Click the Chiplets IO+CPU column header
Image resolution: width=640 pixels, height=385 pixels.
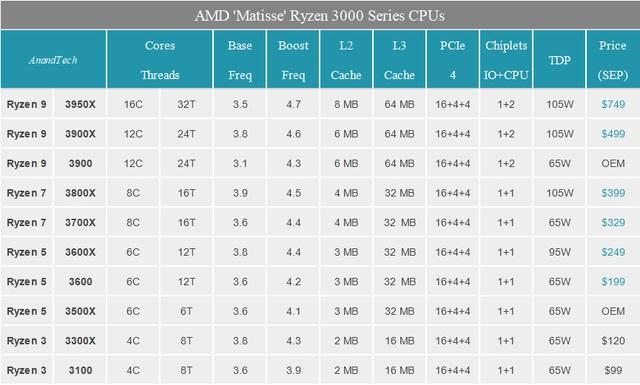click(506, 60)
